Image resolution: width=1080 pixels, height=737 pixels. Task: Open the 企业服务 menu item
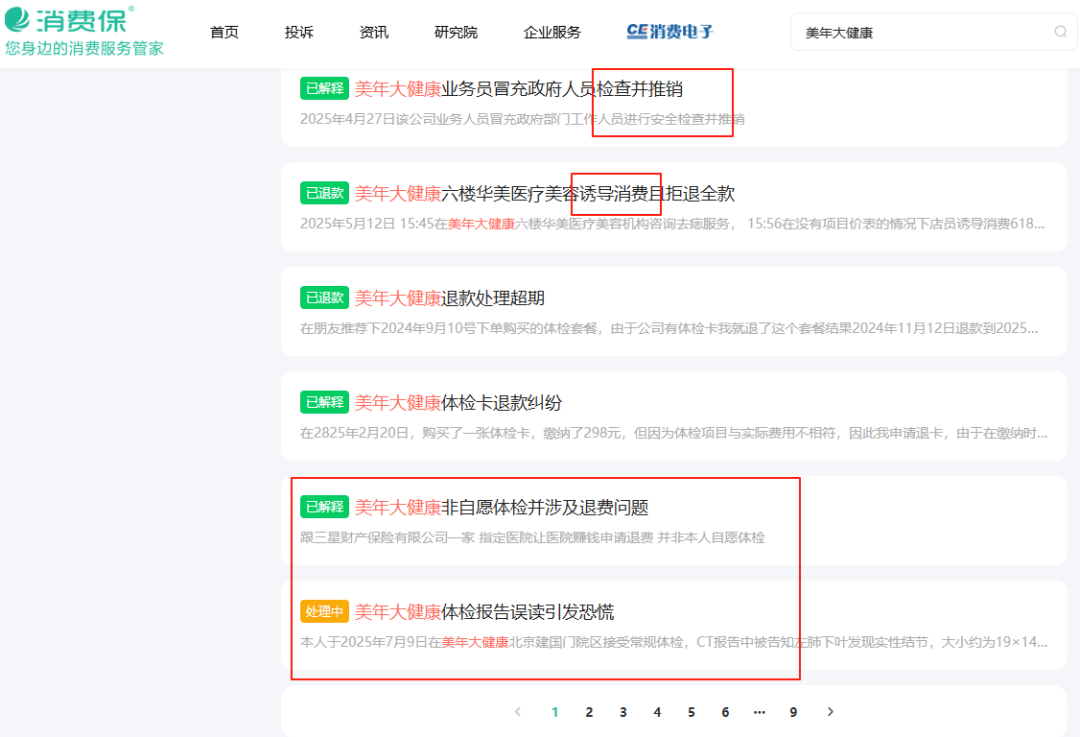tap(552, 32)
